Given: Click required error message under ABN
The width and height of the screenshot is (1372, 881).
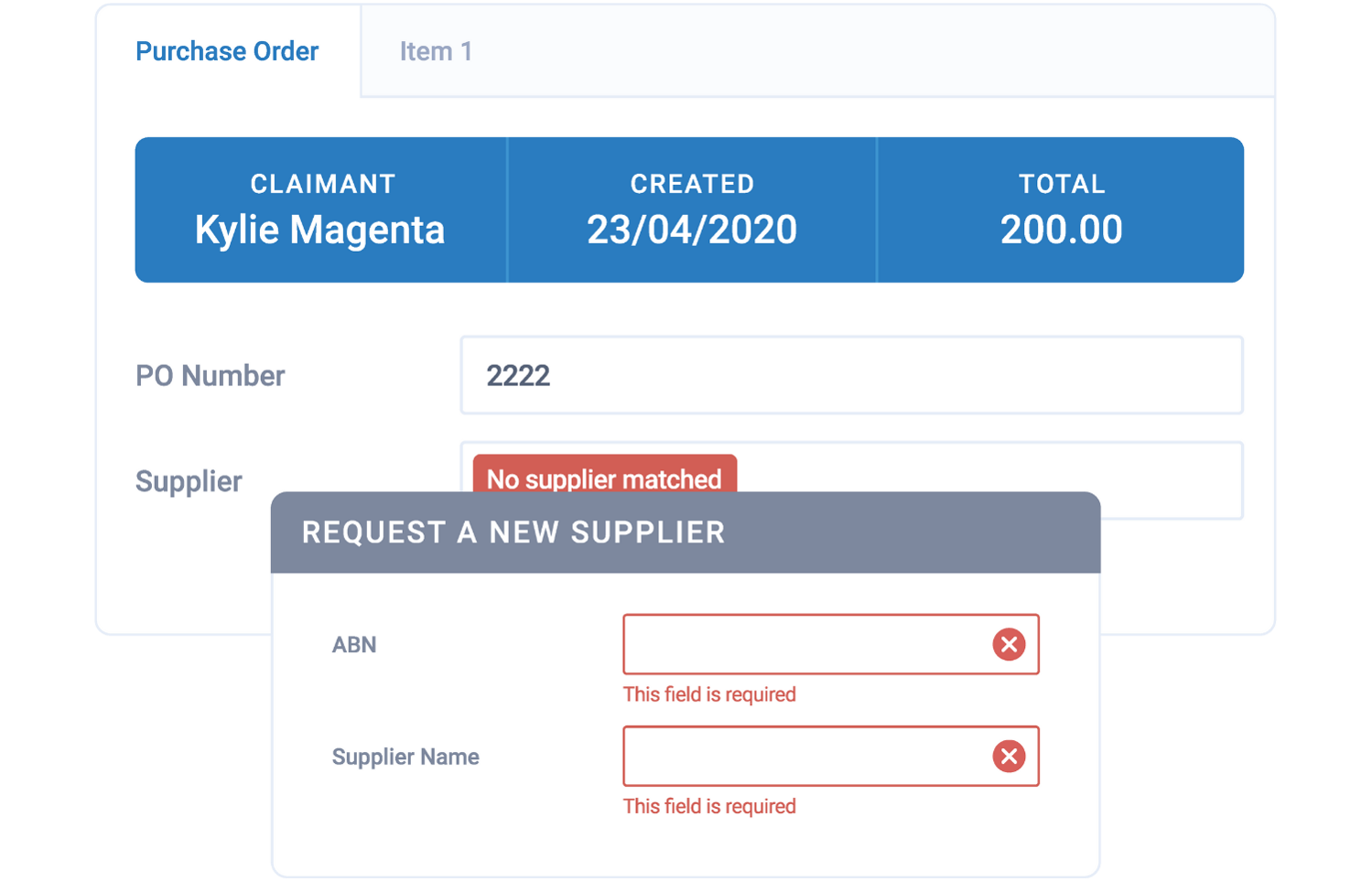Looking at the screenshot, I should click(709, 694).
